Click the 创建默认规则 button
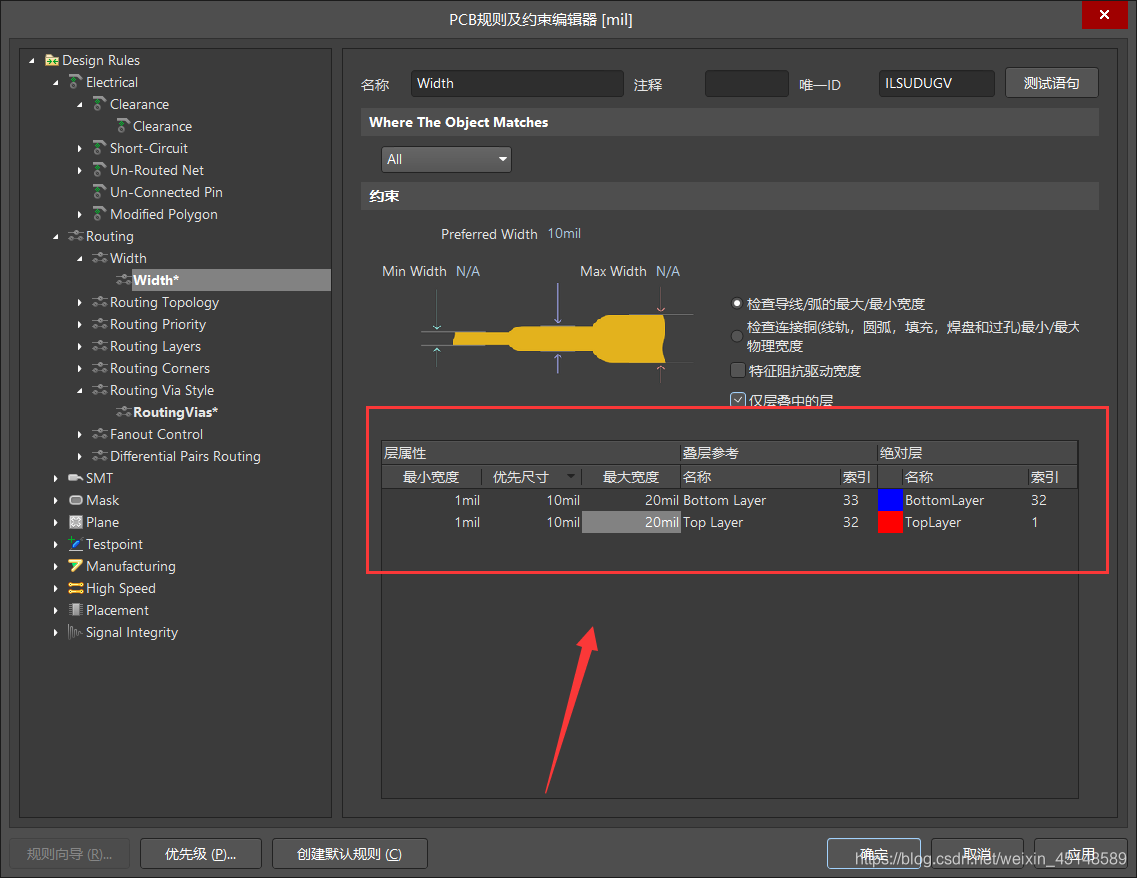The width and height of the screenshot is (1137, 878). 349,854
